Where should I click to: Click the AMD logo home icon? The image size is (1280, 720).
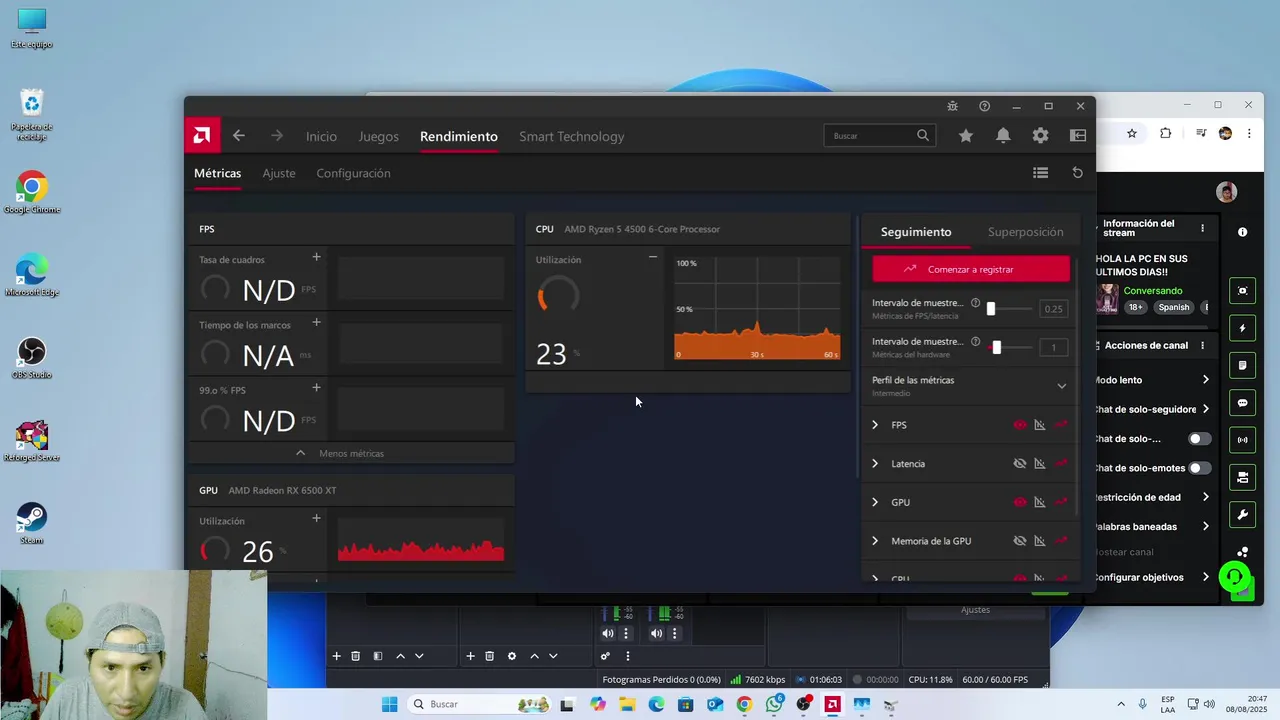coord(202,135)
